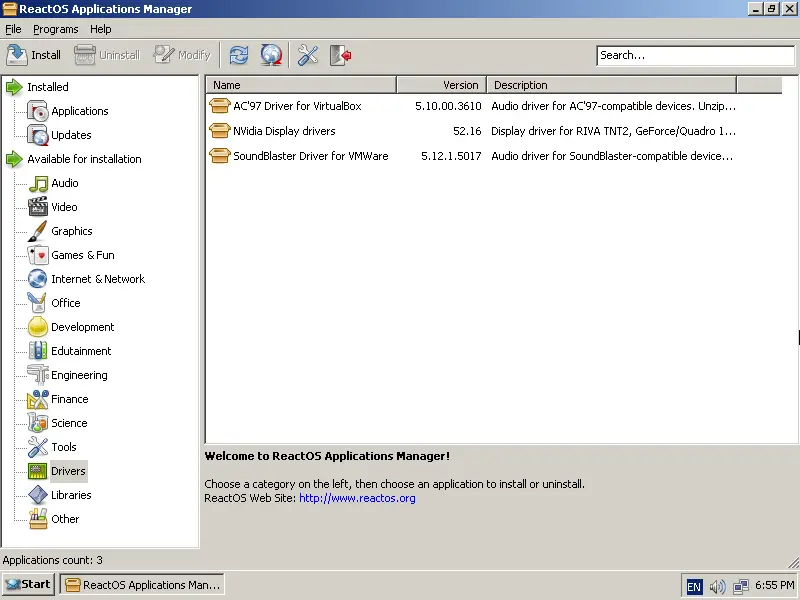Click the AC'97 driver package icon

(219, 106)
